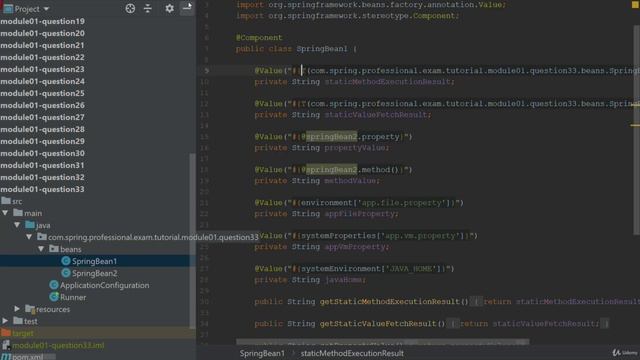The height and width of the screenshot is (360, 640).
Task: Click the locate/scroll-from-source target icon
Action: click(x=130, y=8)
